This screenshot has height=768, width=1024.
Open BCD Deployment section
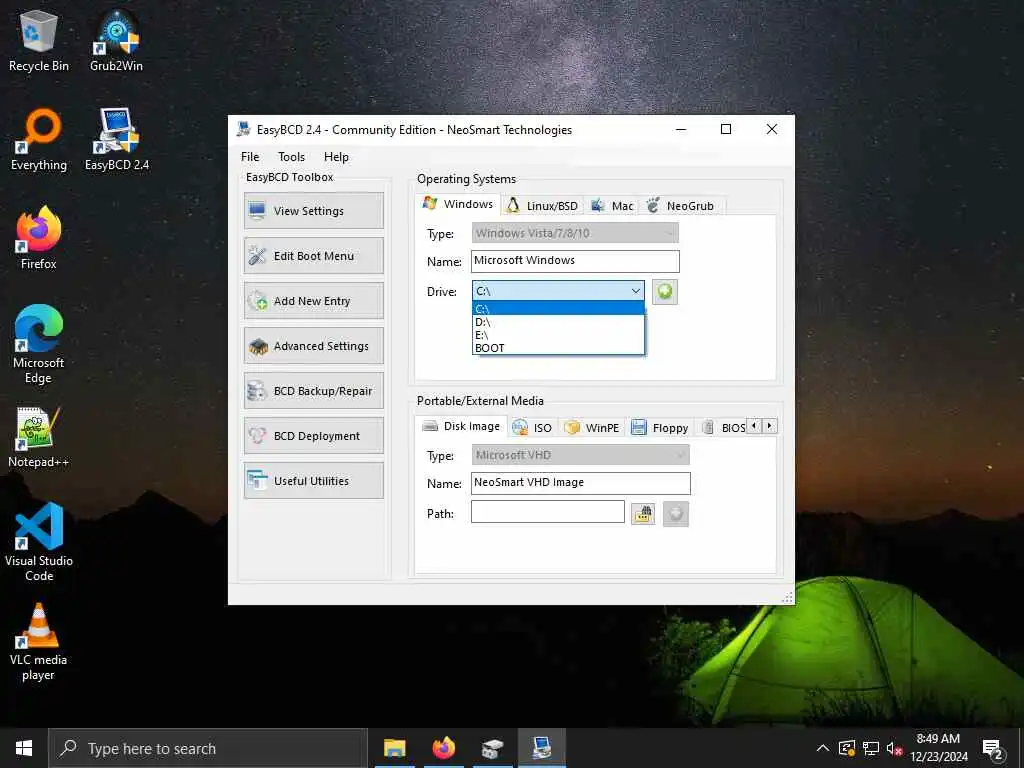(313, 436)
